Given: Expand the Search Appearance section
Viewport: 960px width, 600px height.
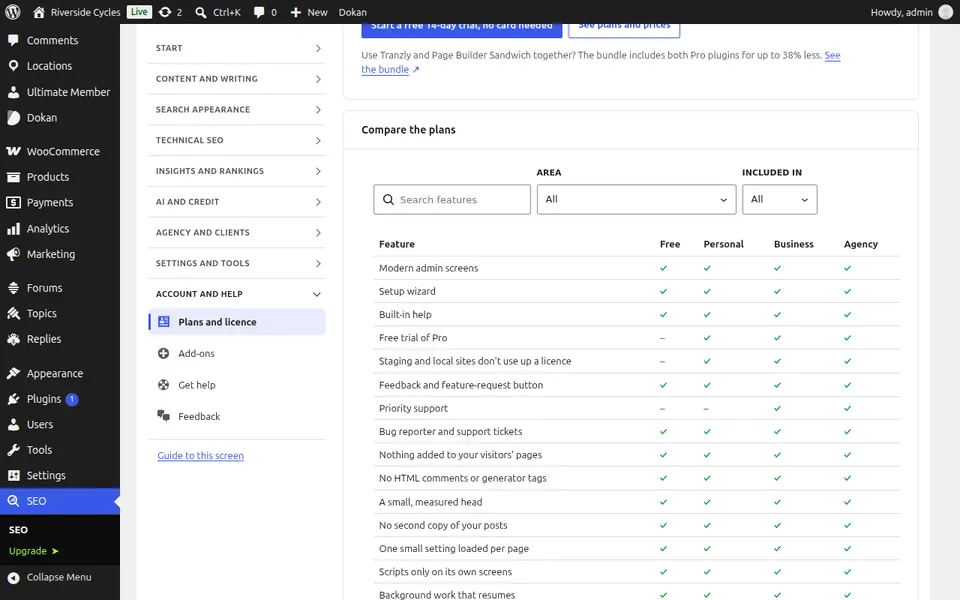Looking at the screenshot, I should (237, 110).
